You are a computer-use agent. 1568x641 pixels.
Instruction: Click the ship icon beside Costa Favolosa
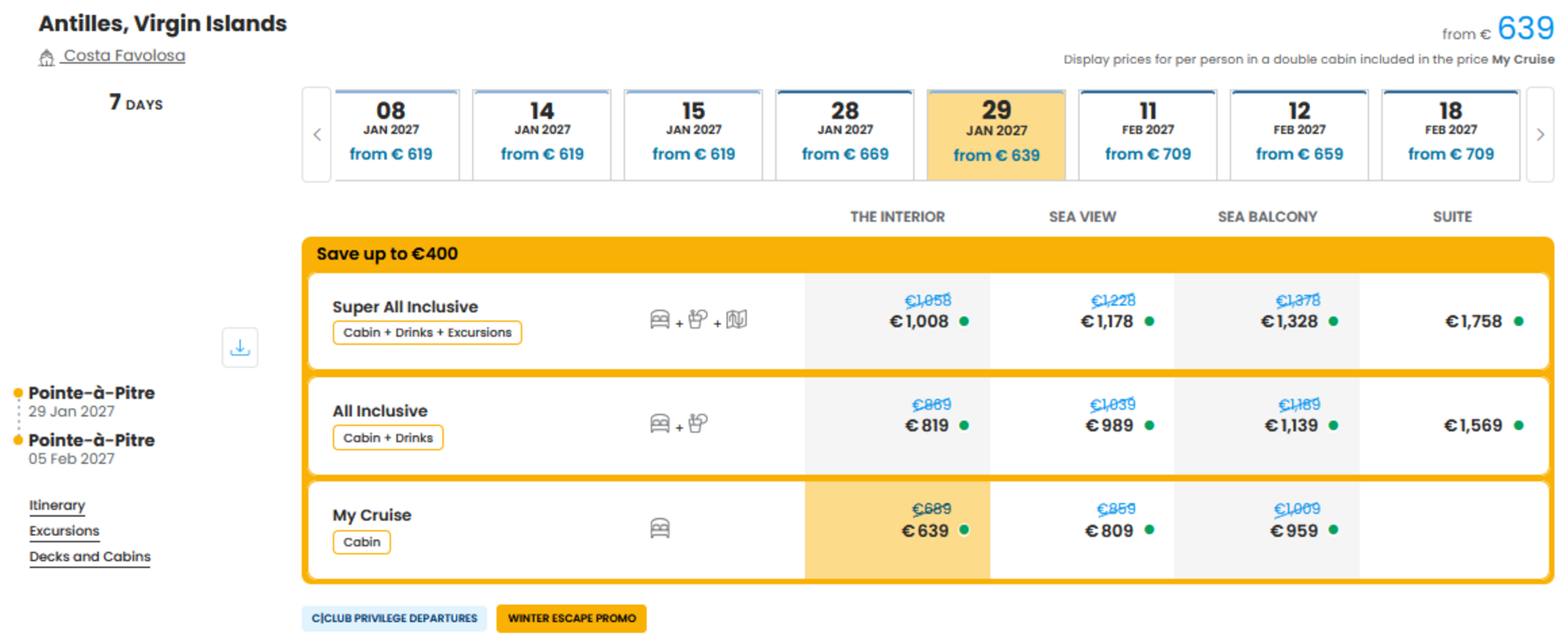tap(46, 57)
